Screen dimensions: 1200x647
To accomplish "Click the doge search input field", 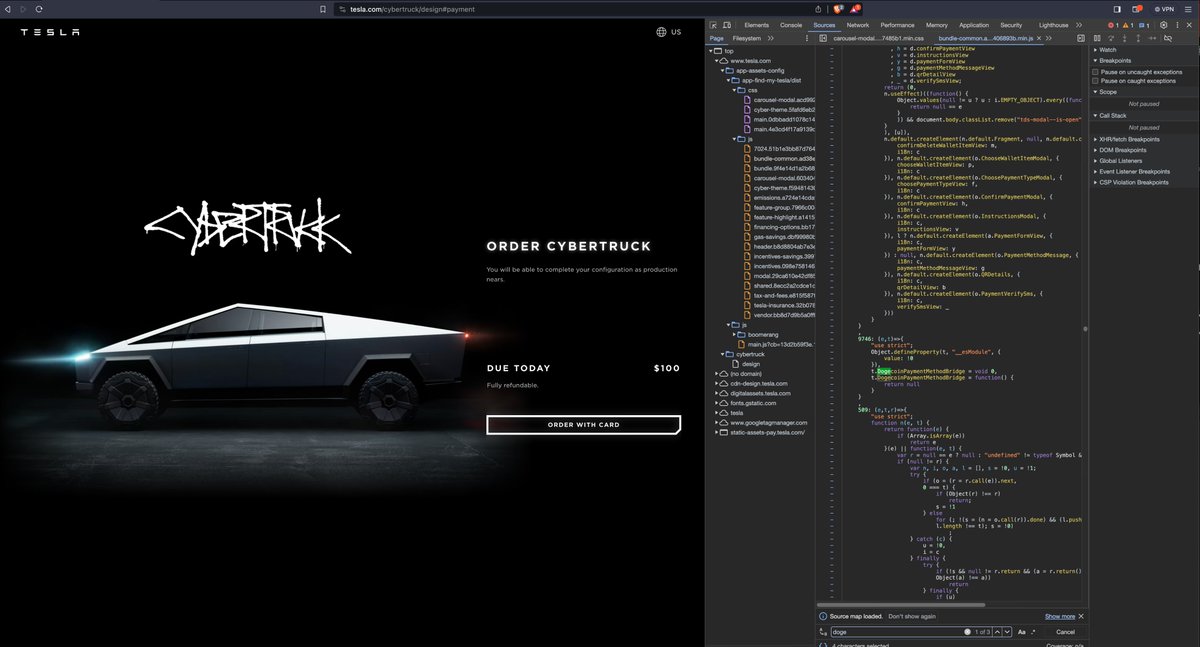I will [x=895, y=632].
